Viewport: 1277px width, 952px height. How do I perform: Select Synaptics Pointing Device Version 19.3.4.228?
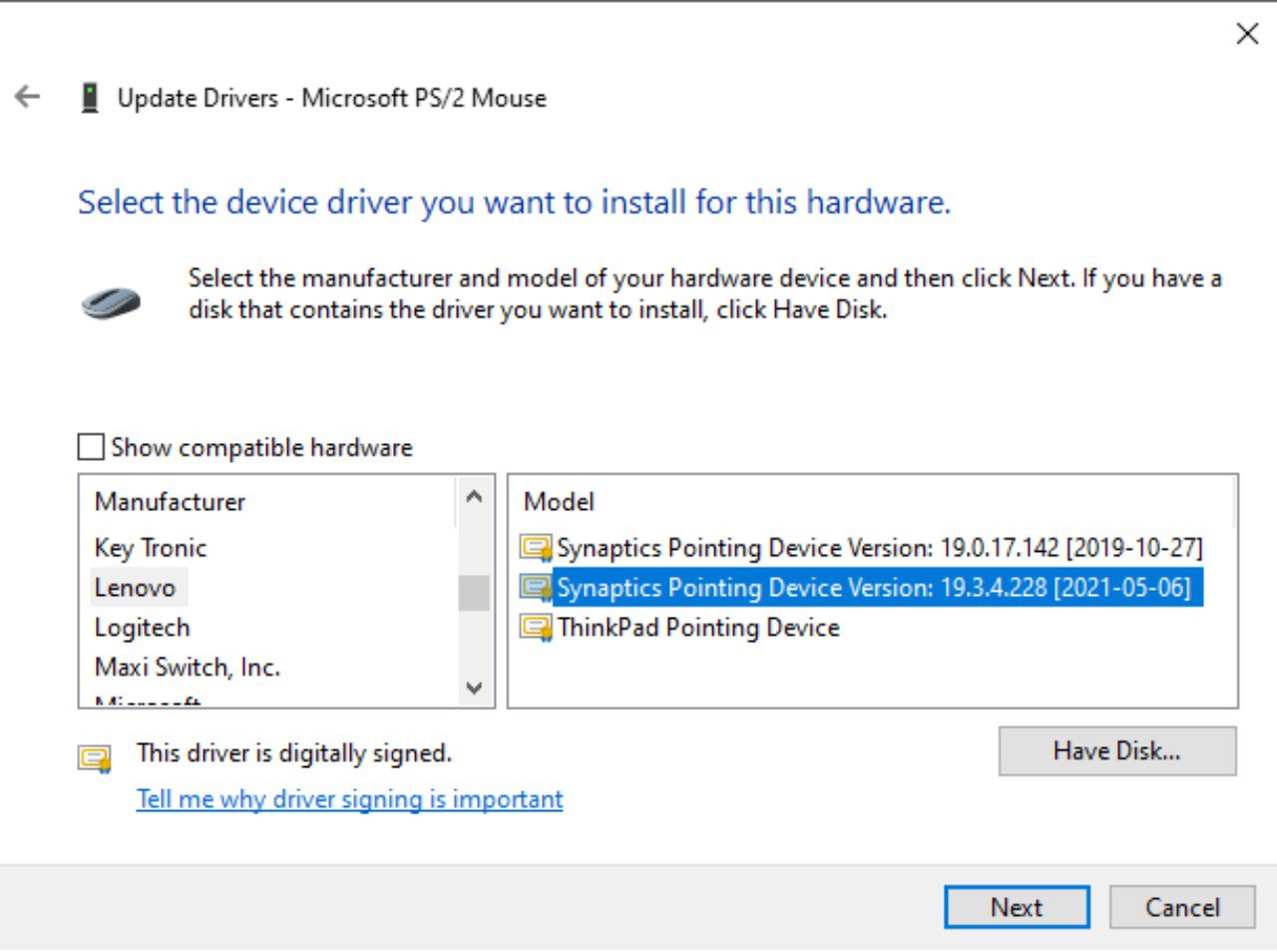pos(878,588)
